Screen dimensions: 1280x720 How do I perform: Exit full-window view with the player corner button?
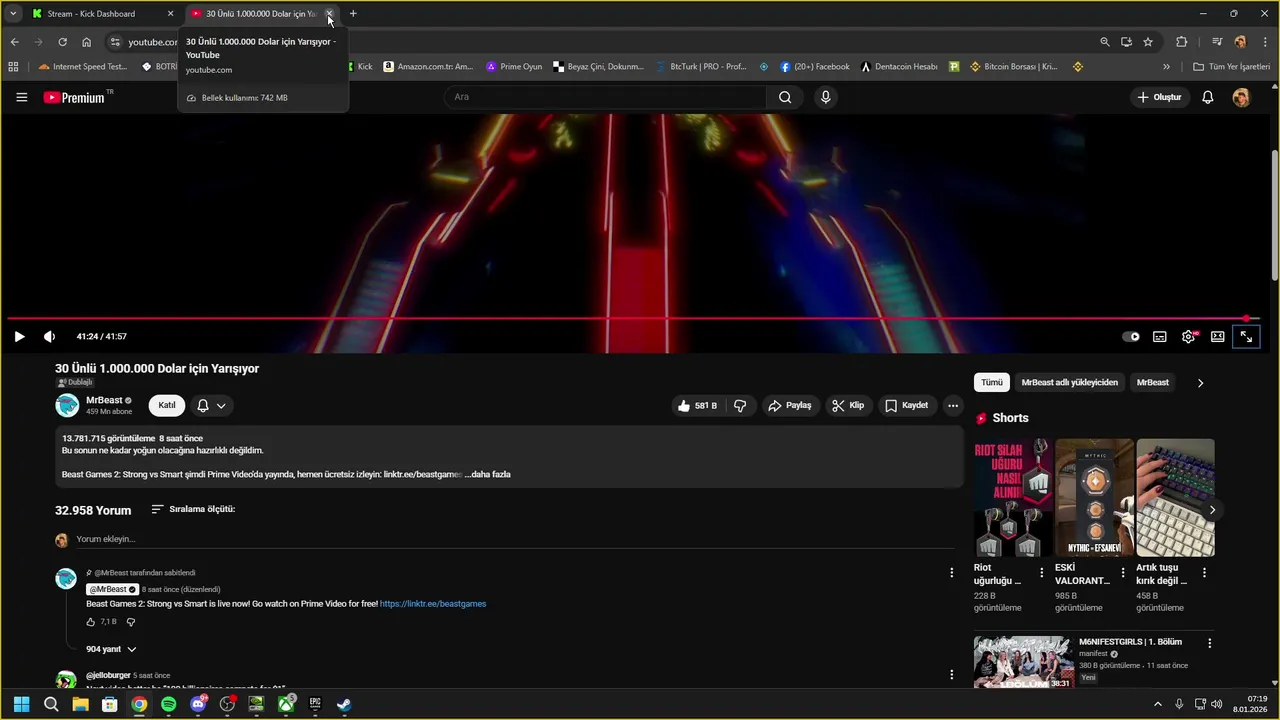[1247, 337]
